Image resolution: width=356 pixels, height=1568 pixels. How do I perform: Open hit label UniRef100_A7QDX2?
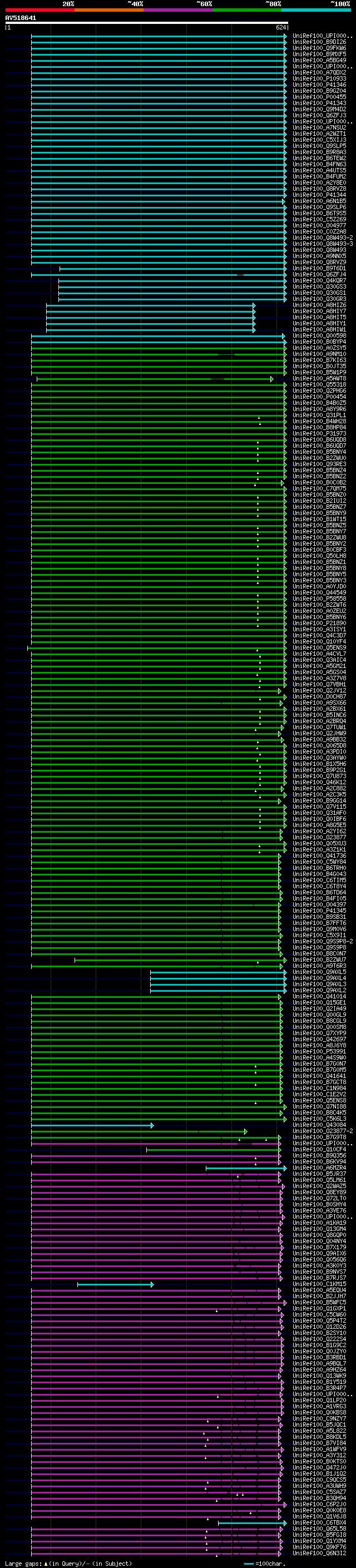point(319,72)
